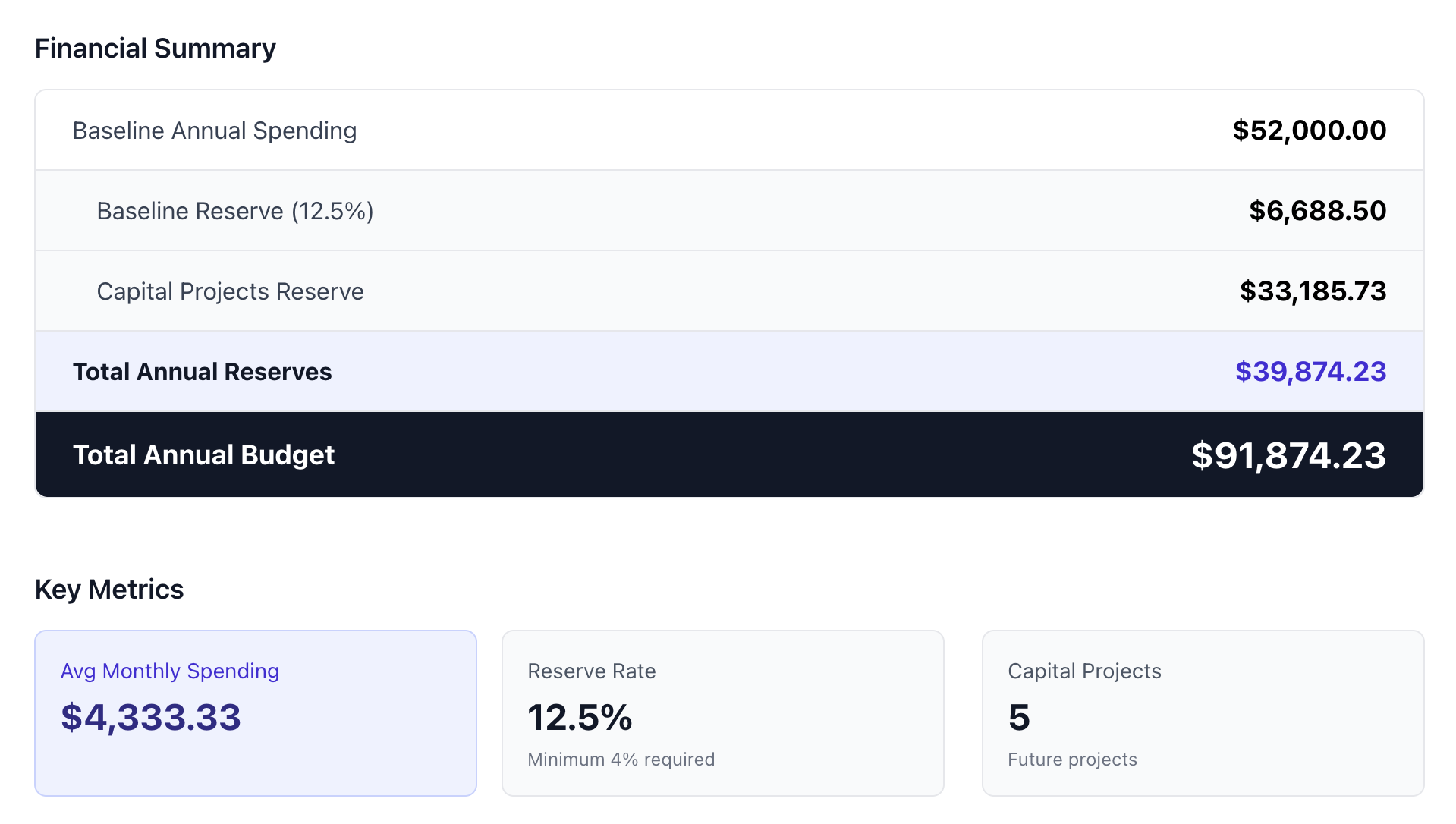Click the $52,000.00 spending value

point(1309,130)
